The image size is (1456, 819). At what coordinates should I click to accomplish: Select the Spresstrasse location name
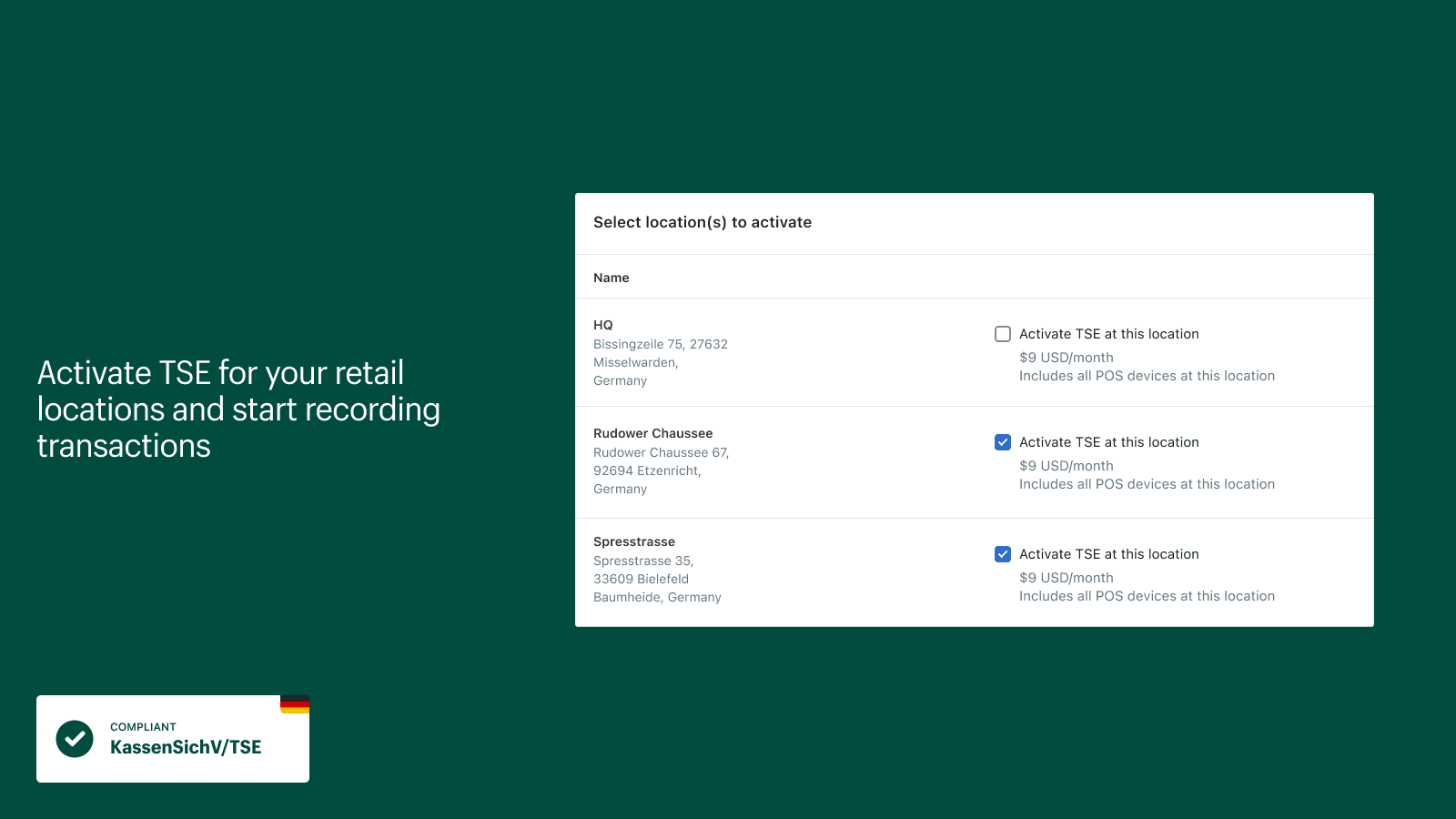634,541
